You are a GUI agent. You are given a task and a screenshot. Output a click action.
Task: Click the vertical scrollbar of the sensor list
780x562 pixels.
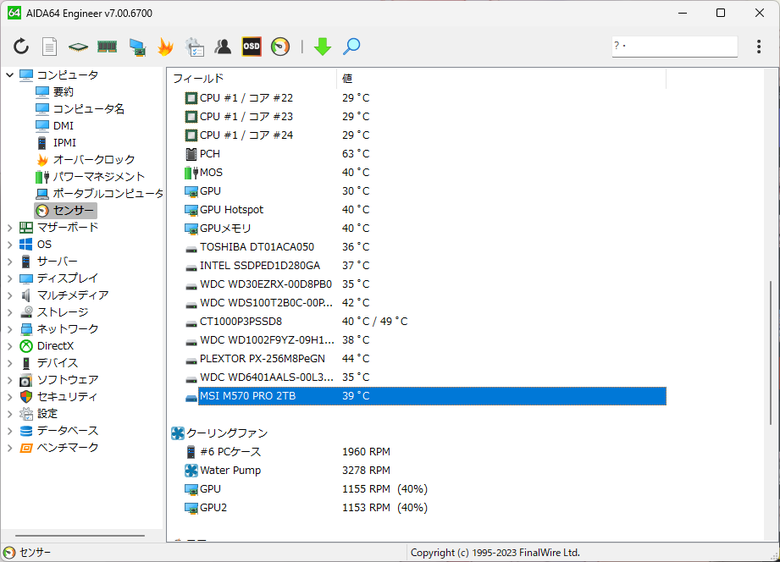pos(771,353)
